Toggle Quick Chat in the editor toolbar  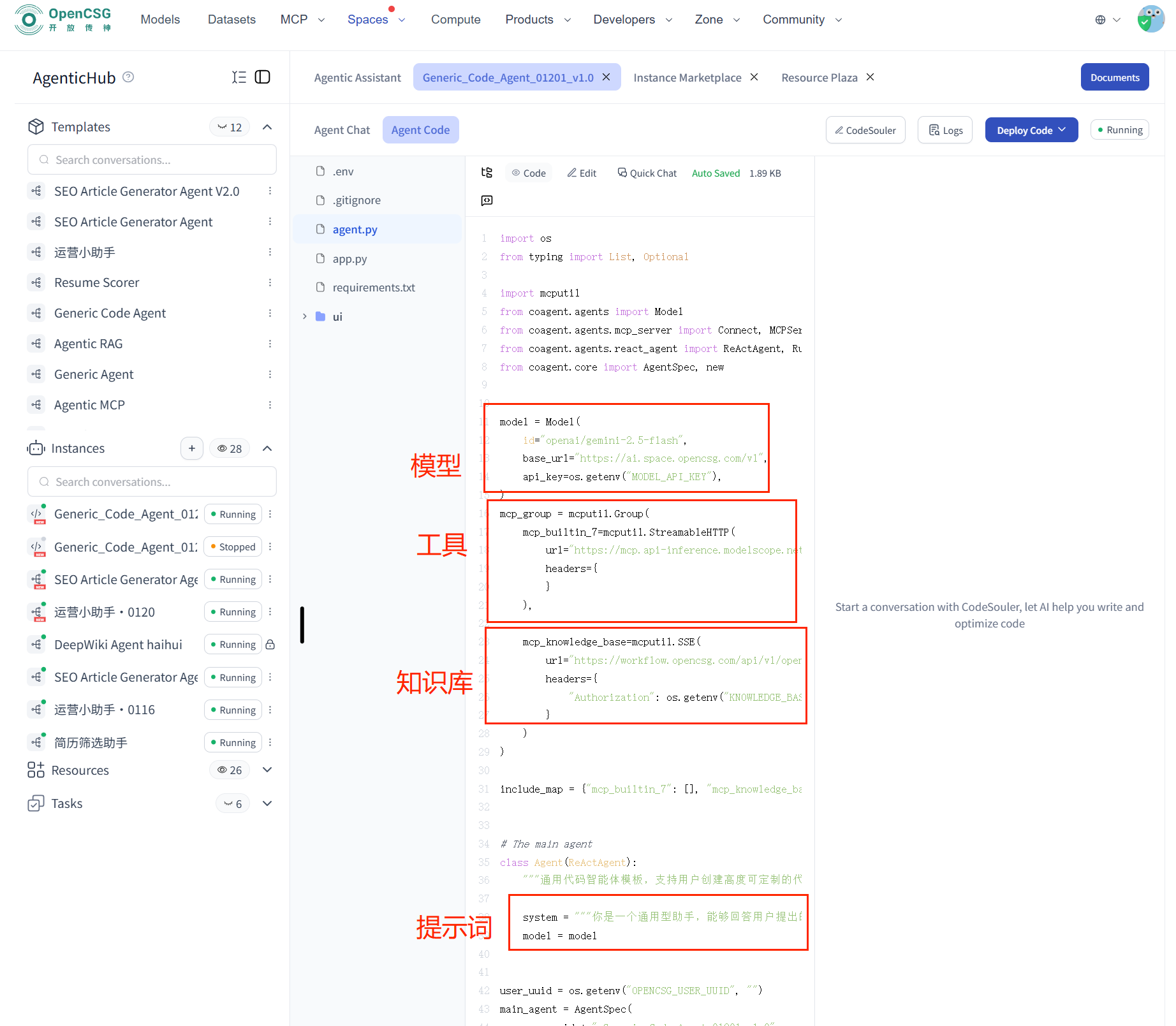[647, 173]
